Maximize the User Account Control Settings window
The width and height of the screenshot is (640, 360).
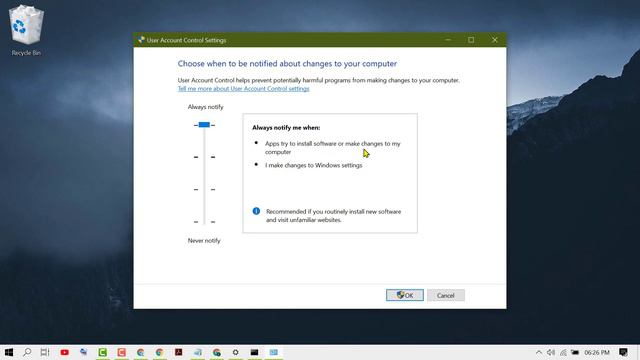(471, 40)
